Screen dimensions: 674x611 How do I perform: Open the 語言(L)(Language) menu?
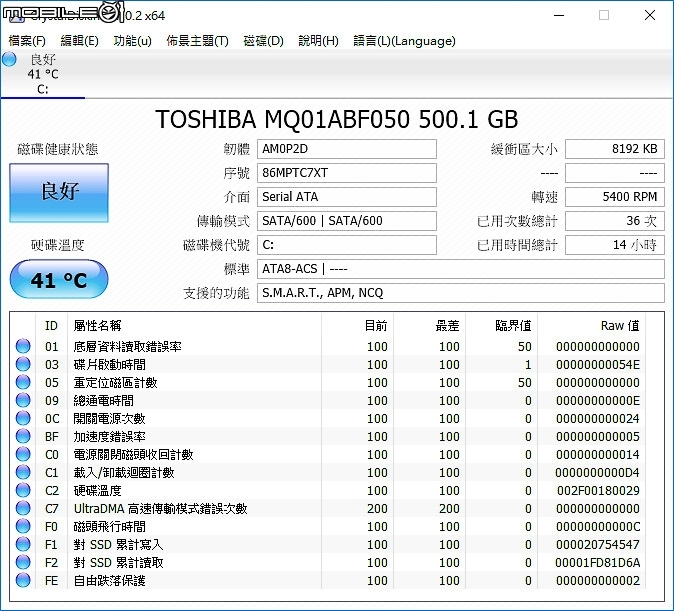pyautogui.click(x=404, y=41)
